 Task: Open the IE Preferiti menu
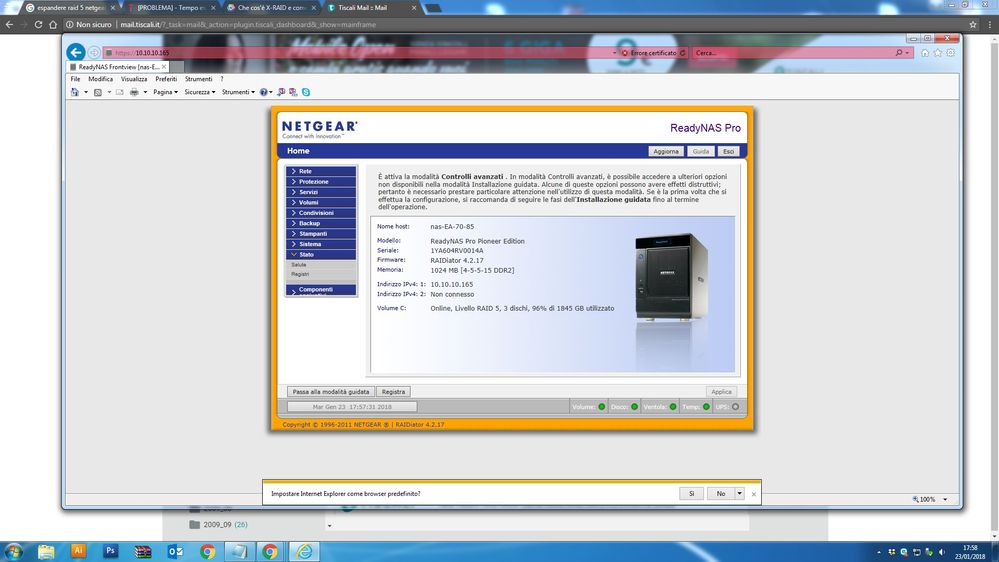click(x=166, y=79)
